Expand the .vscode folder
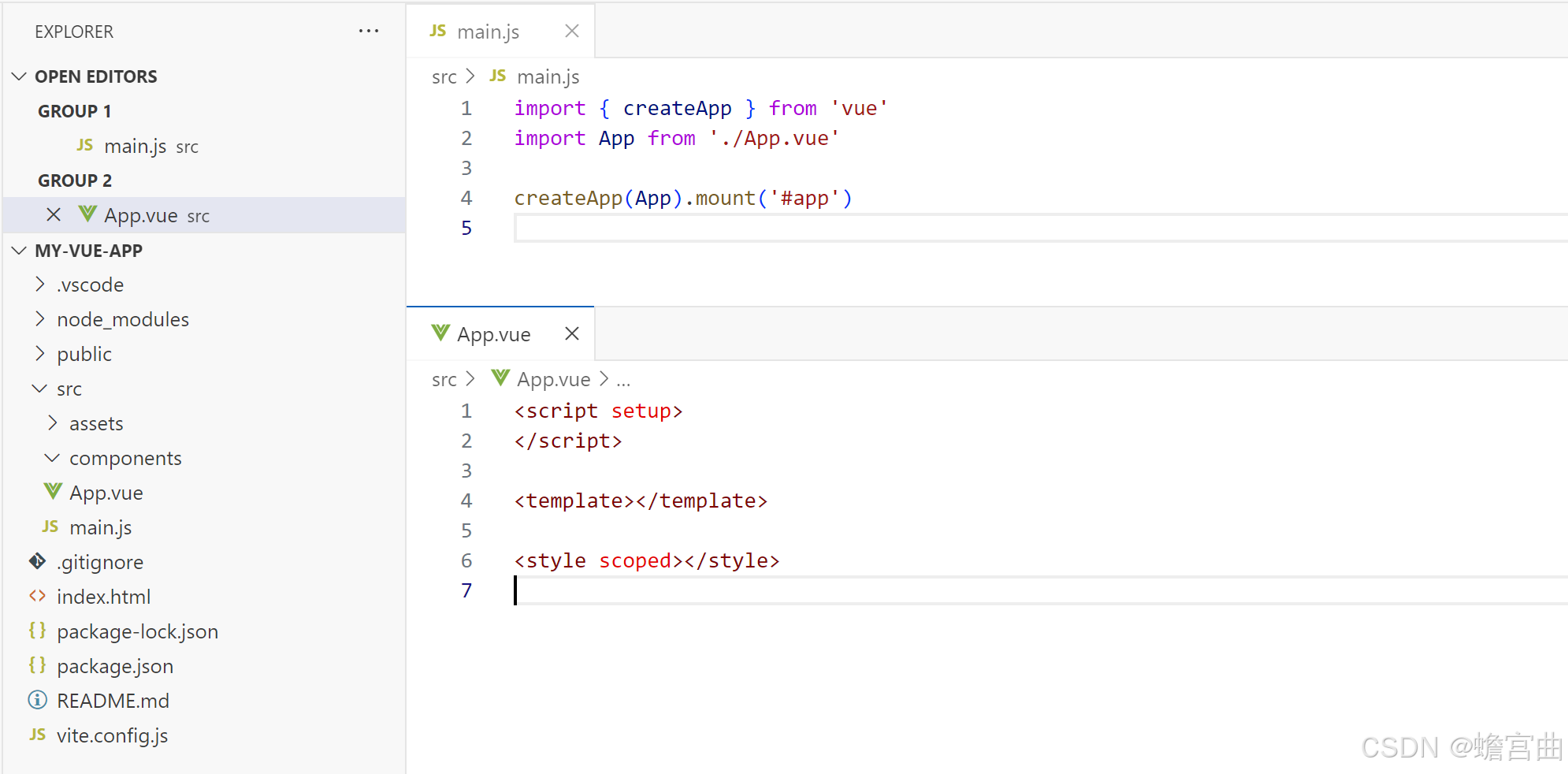 [x=40, y=285]
